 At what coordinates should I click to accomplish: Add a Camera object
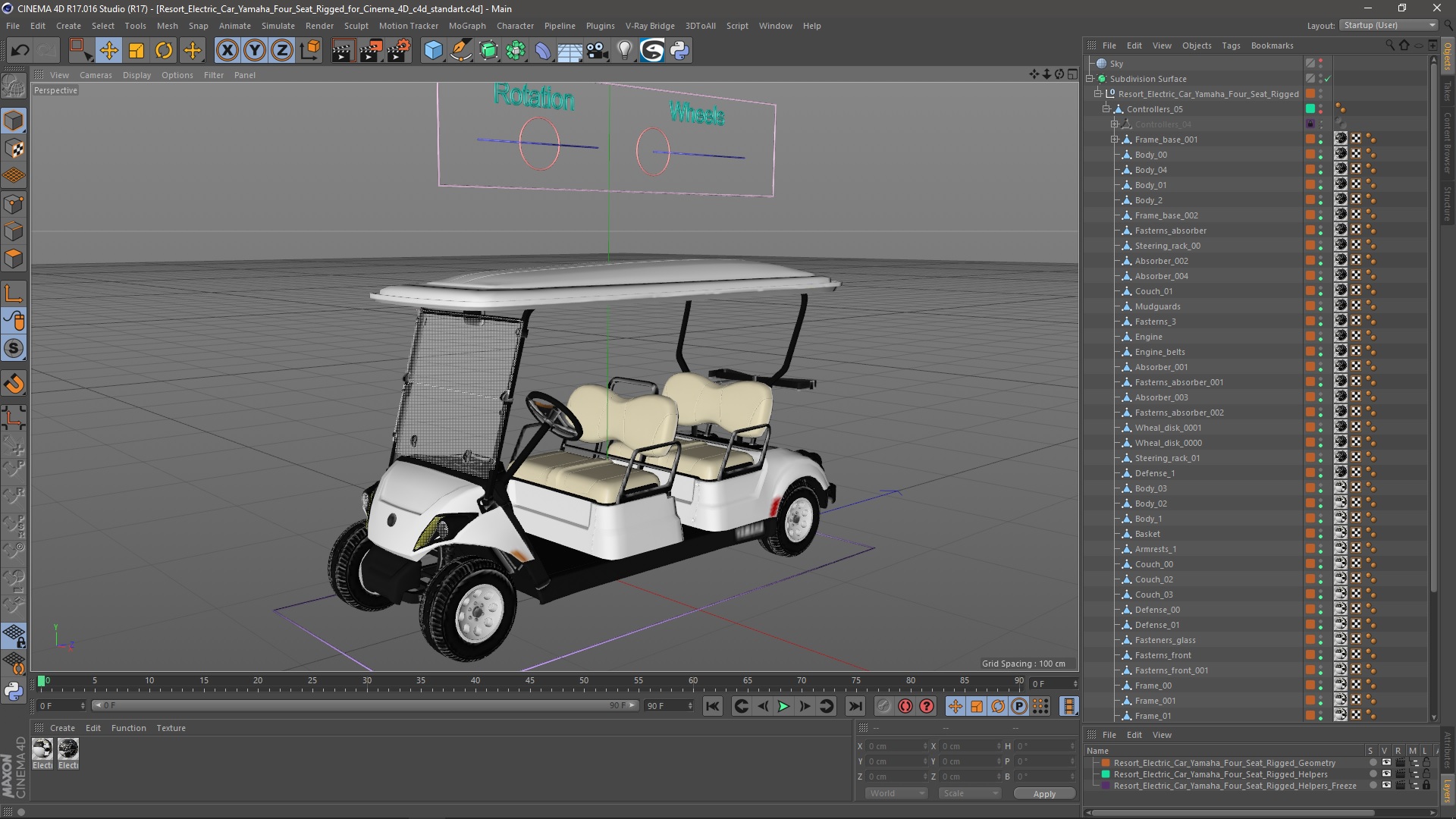click(x=598, y=51)
